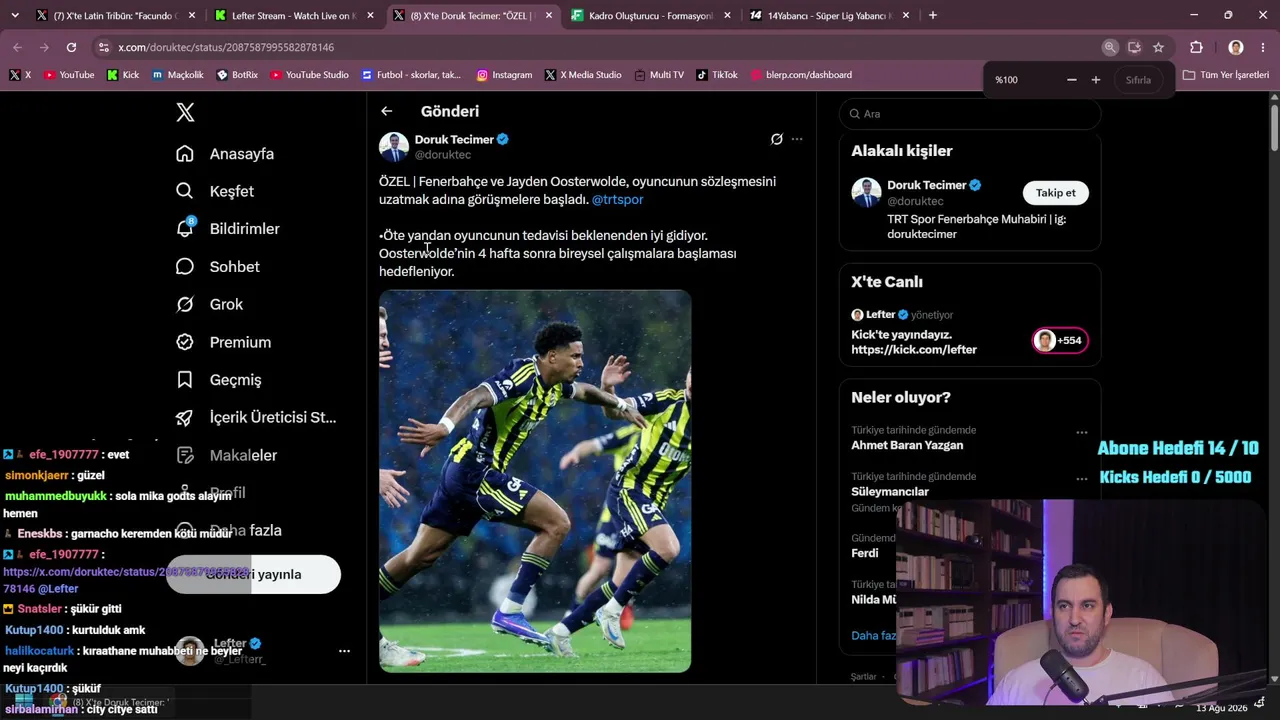The width and height of the screenshot is (1280, 720).
Task: Open options for Ahmet Baran Yazgan trend
Action: (1081, 433)
